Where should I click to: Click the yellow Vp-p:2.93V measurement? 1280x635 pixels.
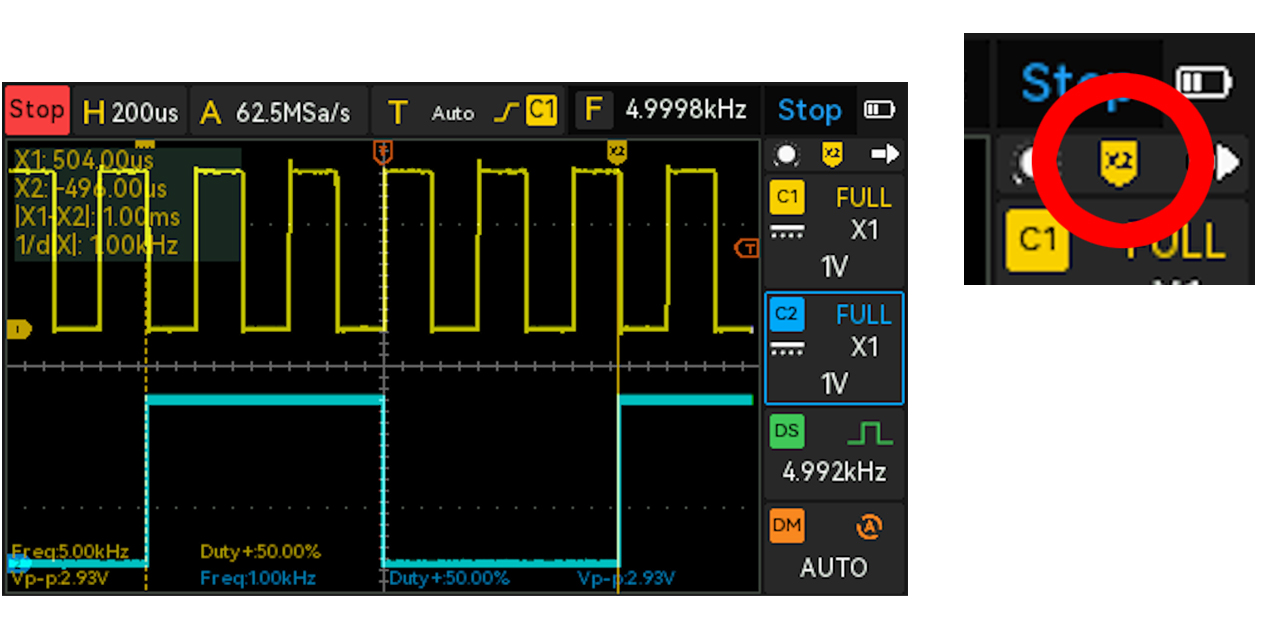[x=59, y=578]
